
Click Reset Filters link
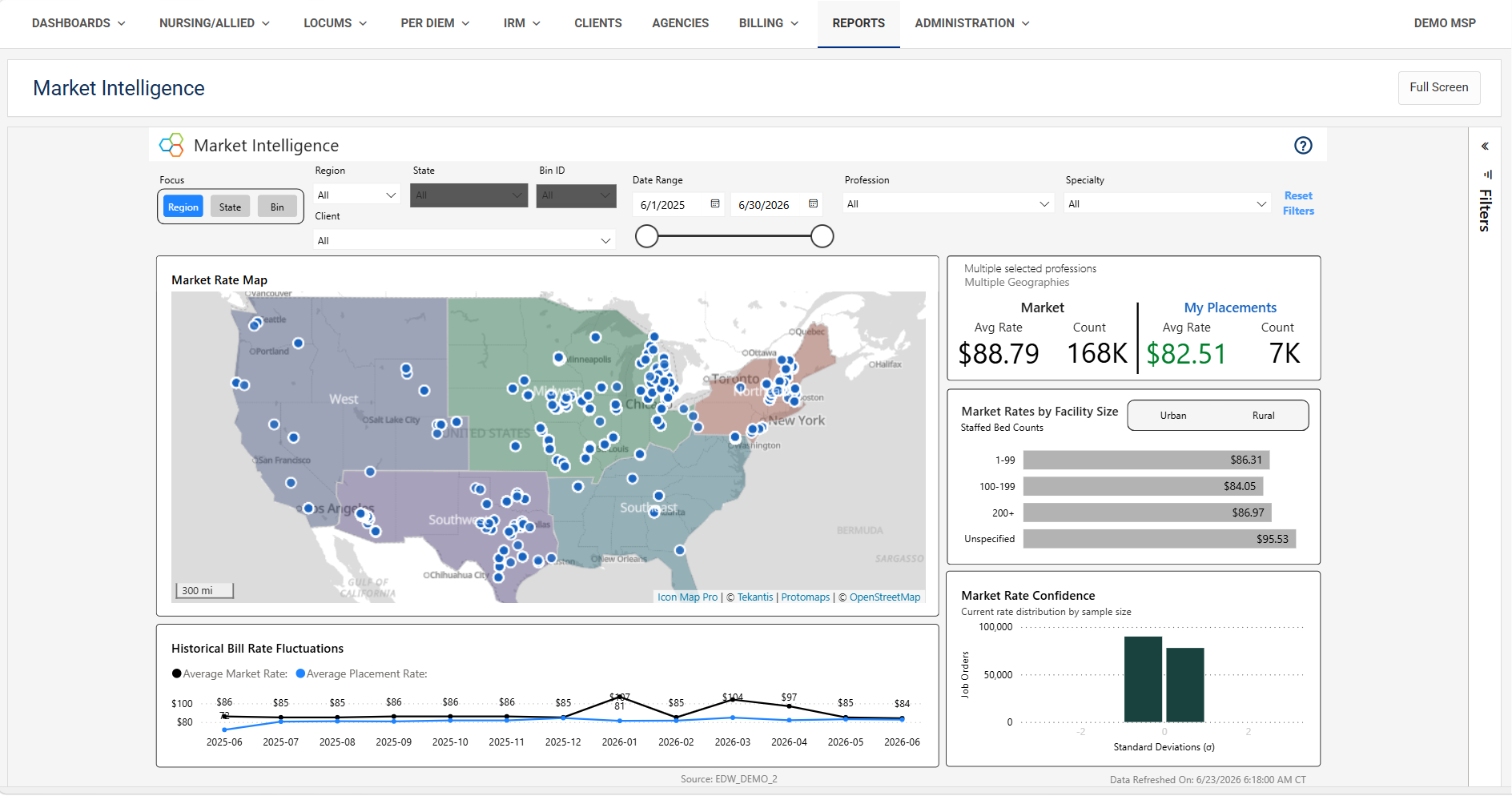(x=1298, y=203)
